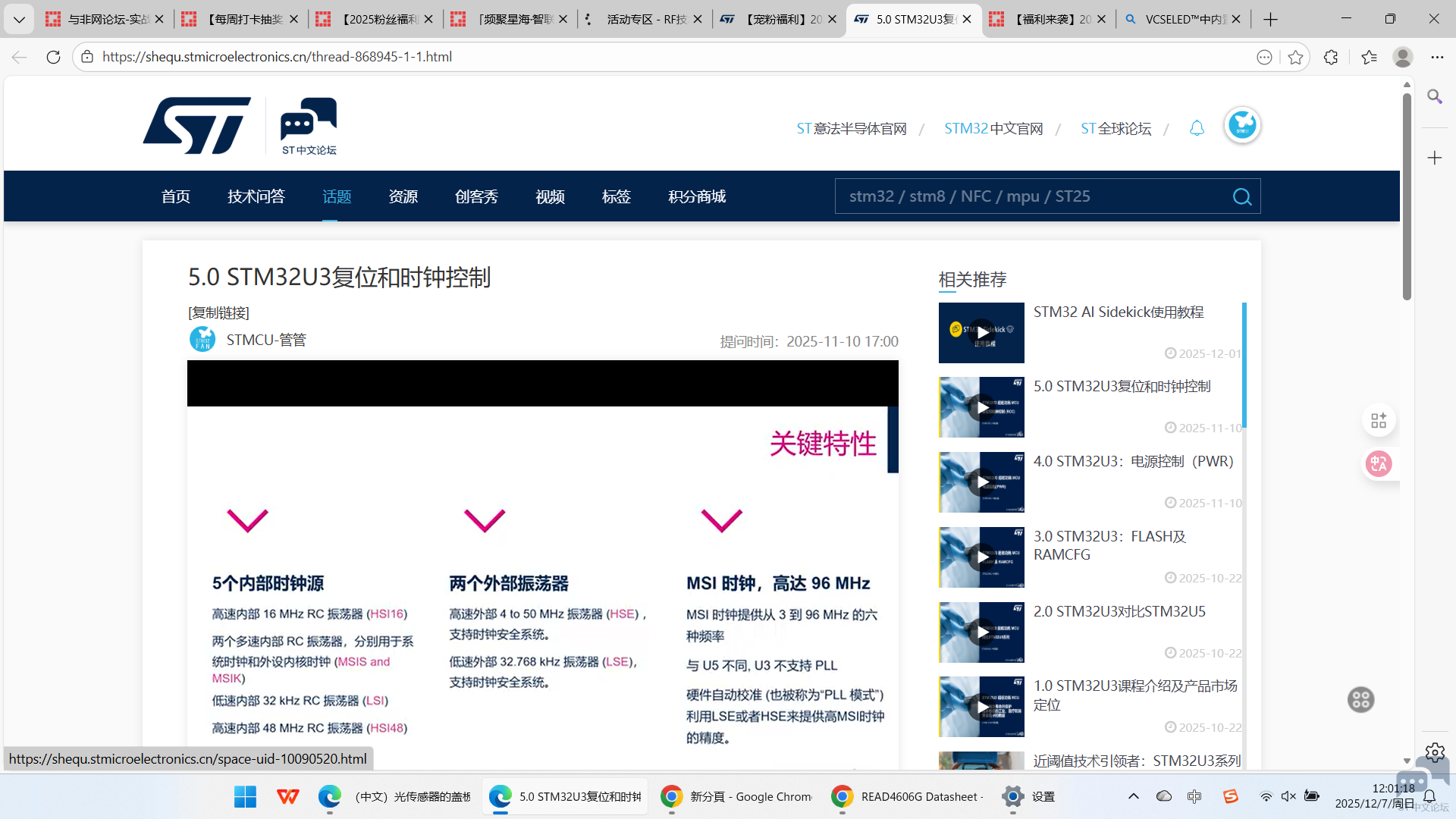
Task: Open READ4606G Datasheet Chrome taskbar window
Action: coord(906,796)
